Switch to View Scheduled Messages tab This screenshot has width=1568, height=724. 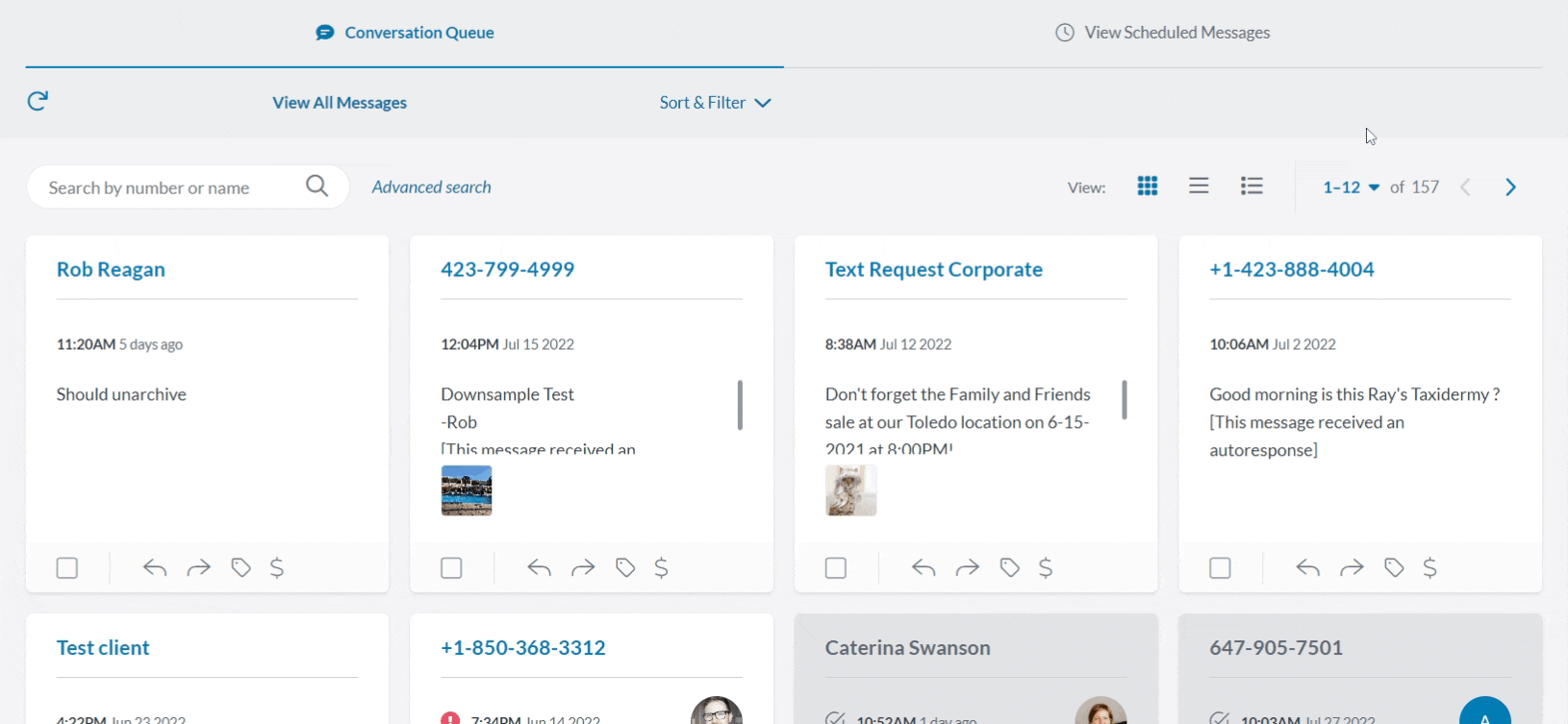pyautogui.click(x=1162, y=33)
